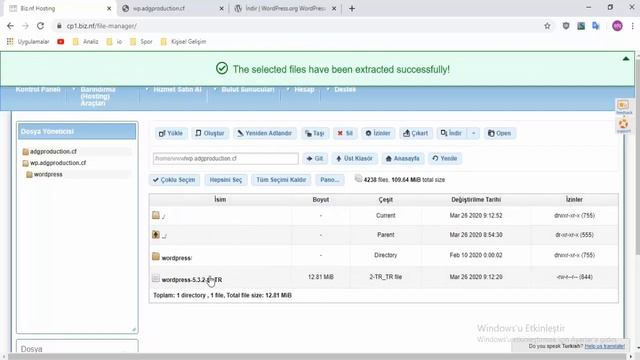
Task: Open a new browser tab
Action: (x=352, y=9)
